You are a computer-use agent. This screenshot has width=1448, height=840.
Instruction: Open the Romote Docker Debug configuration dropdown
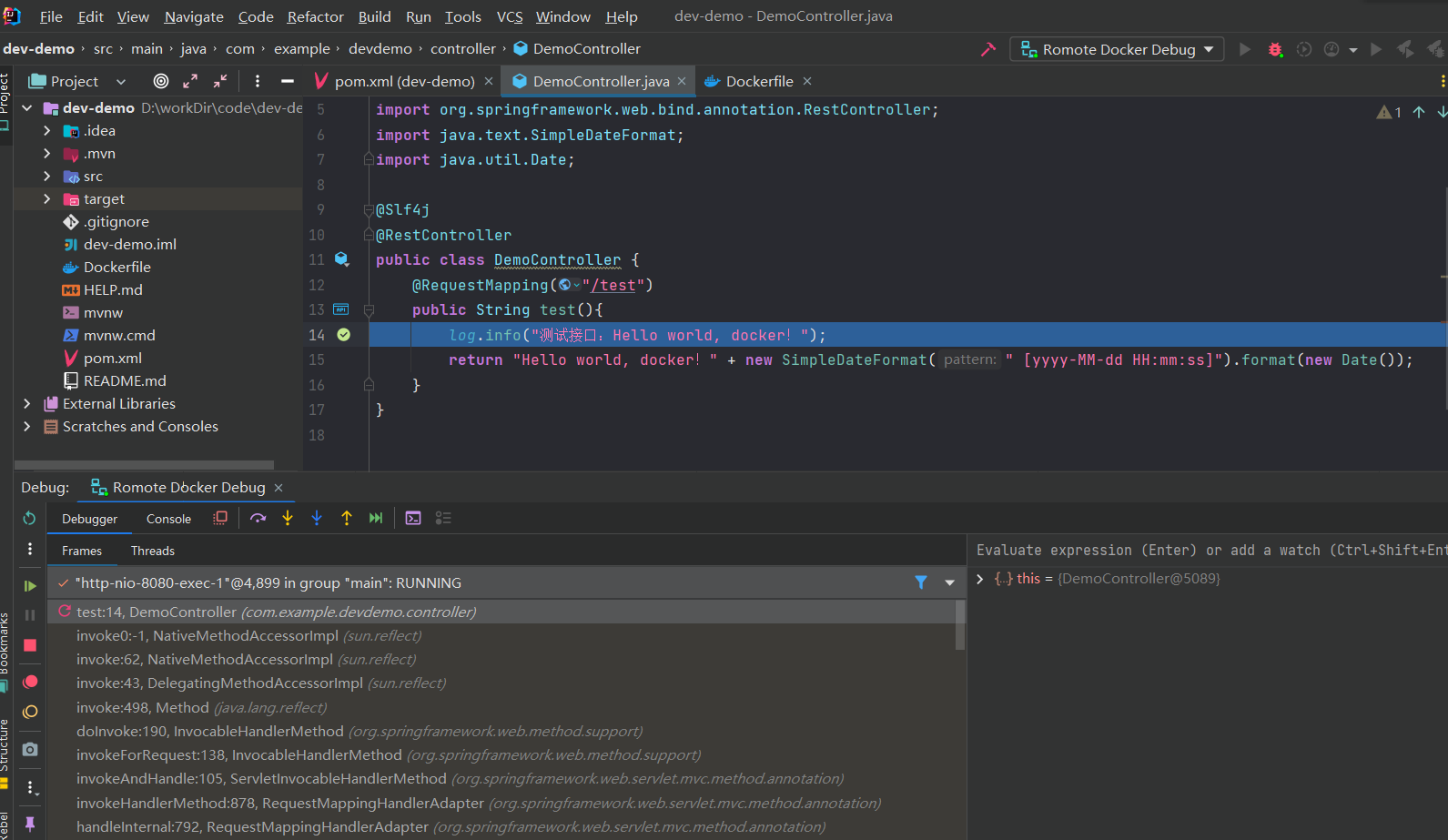click(1117, 49)
